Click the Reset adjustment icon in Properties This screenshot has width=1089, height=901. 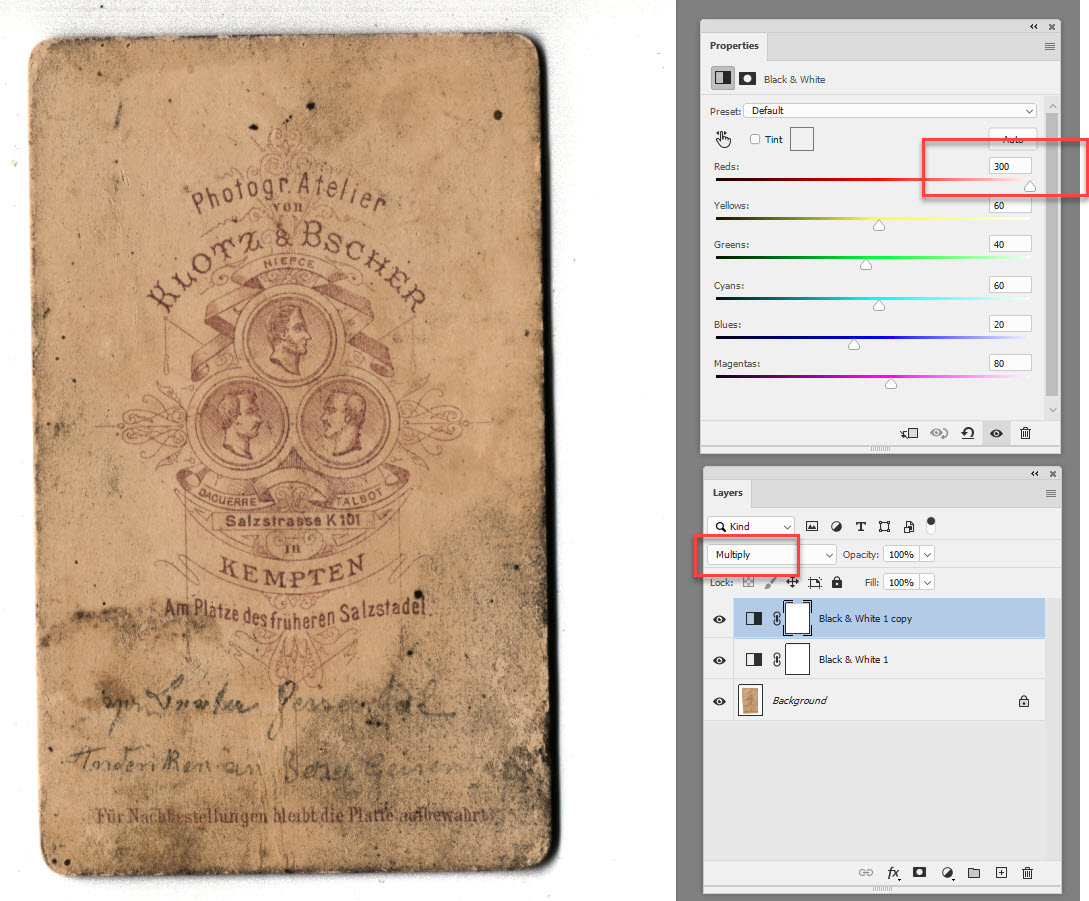(x=967, y=433)
